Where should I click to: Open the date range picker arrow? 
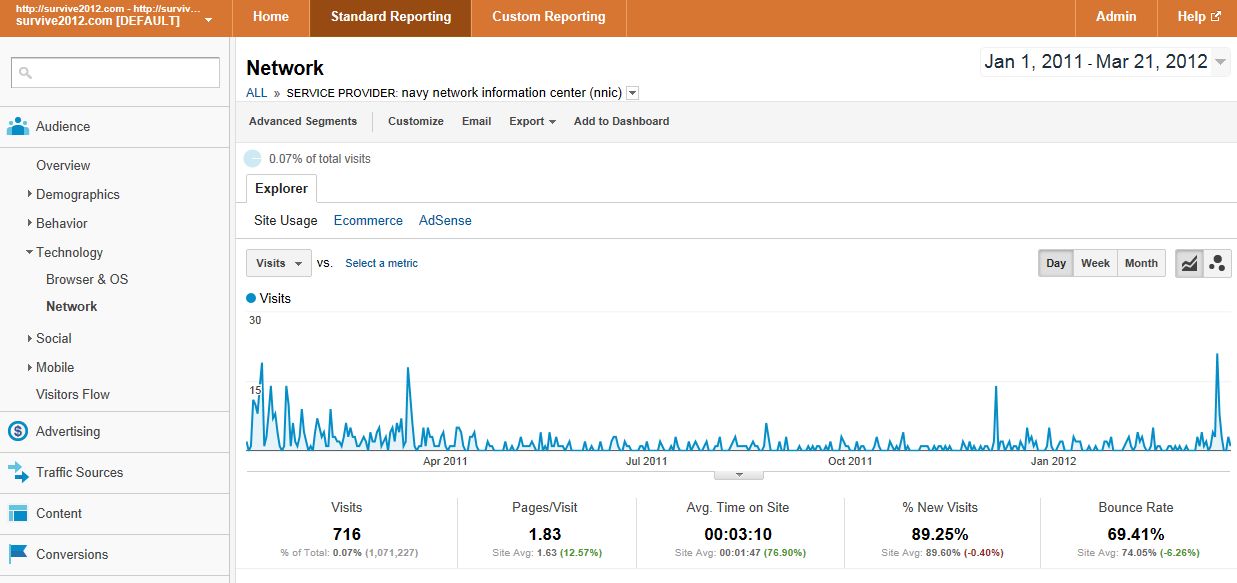coord(1221,62)
